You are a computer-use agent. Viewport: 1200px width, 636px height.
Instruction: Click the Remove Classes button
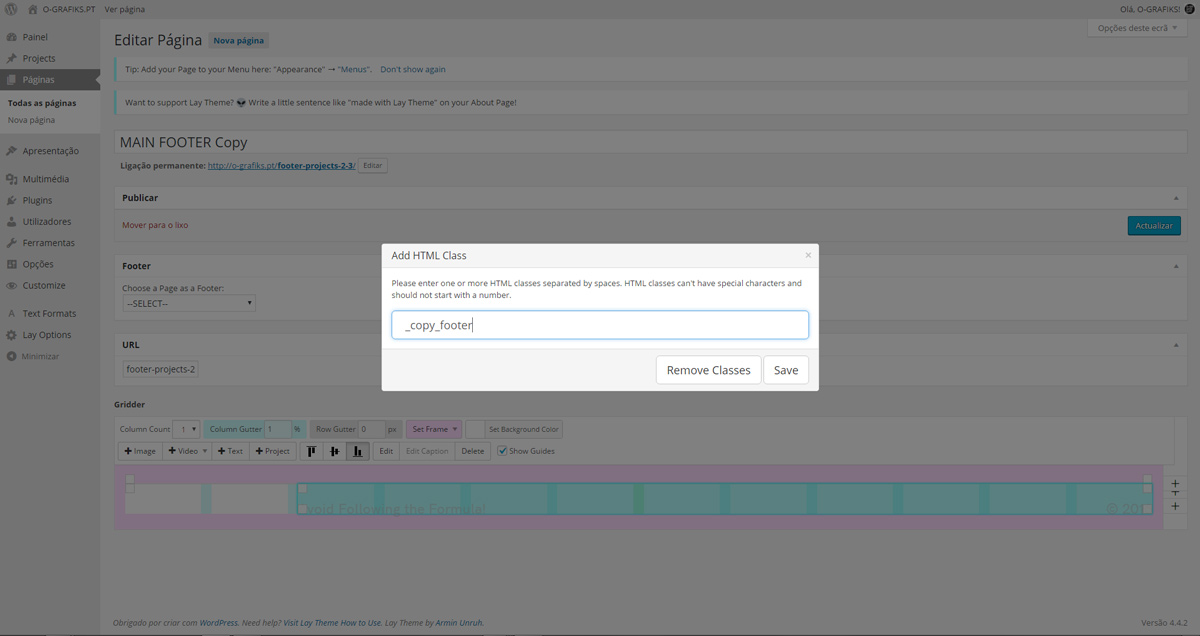(708, 370)
